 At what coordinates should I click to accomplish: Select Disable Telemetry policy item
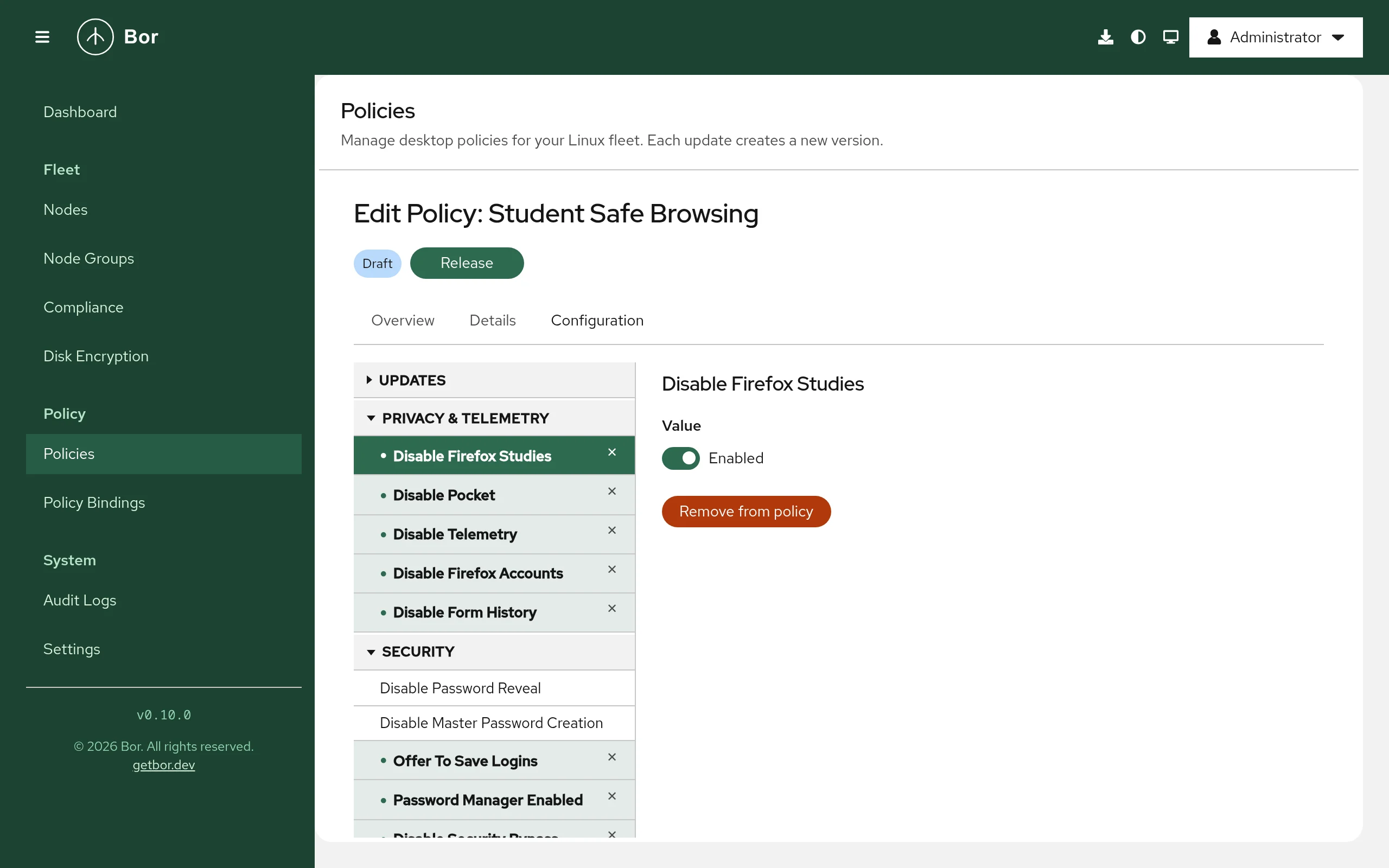[x=494, y=534]
